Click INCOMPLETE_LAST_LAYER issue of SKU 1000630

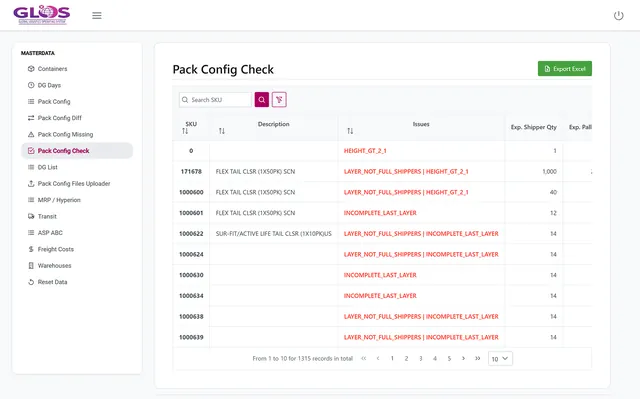click(380, 275)
